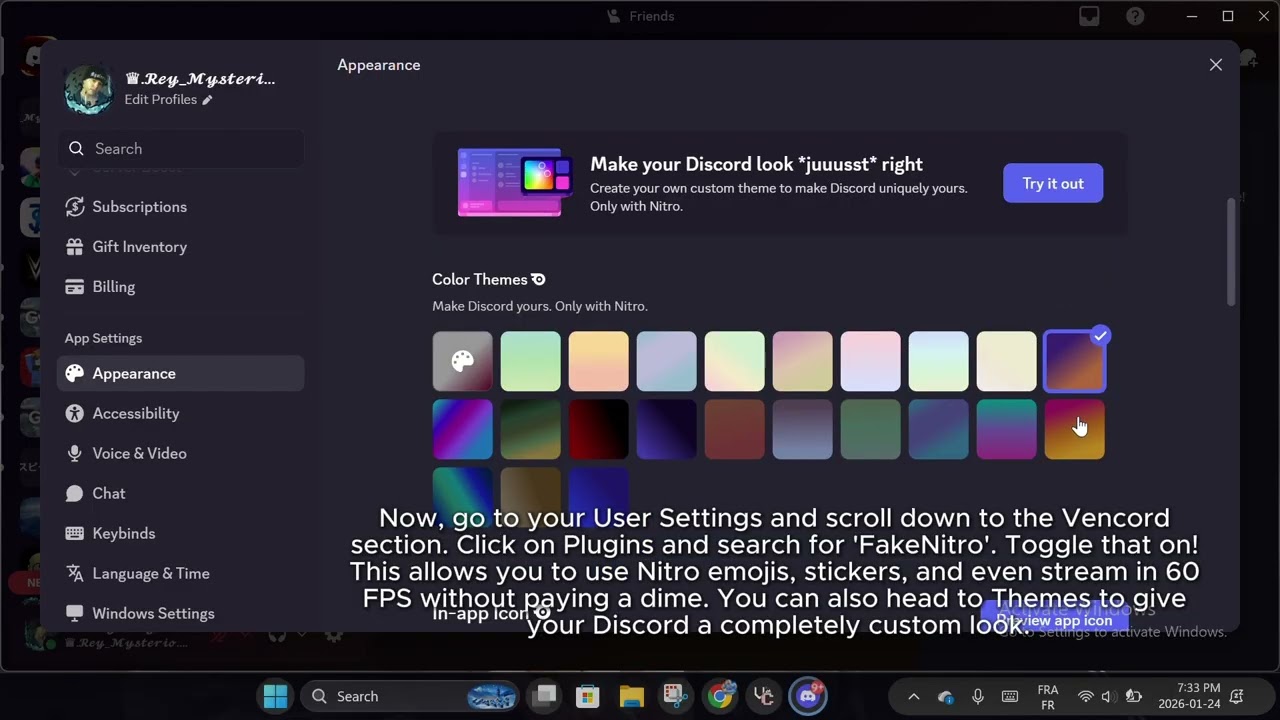
Task: Click the Billing card icon
Action: pos(74,287)
